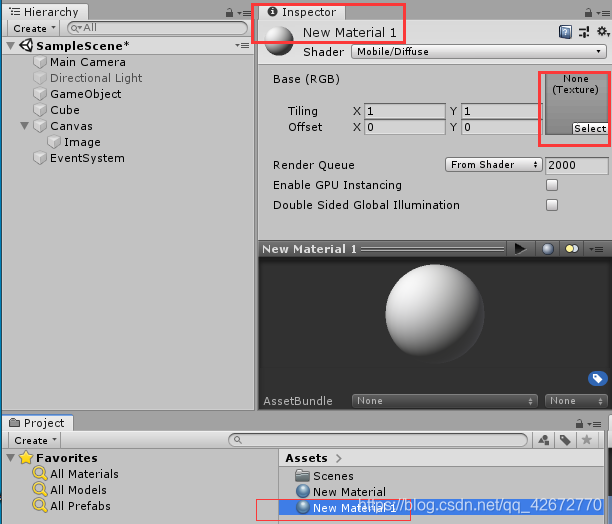Open the Inspector panel options menu

click(x=603, y=13)
